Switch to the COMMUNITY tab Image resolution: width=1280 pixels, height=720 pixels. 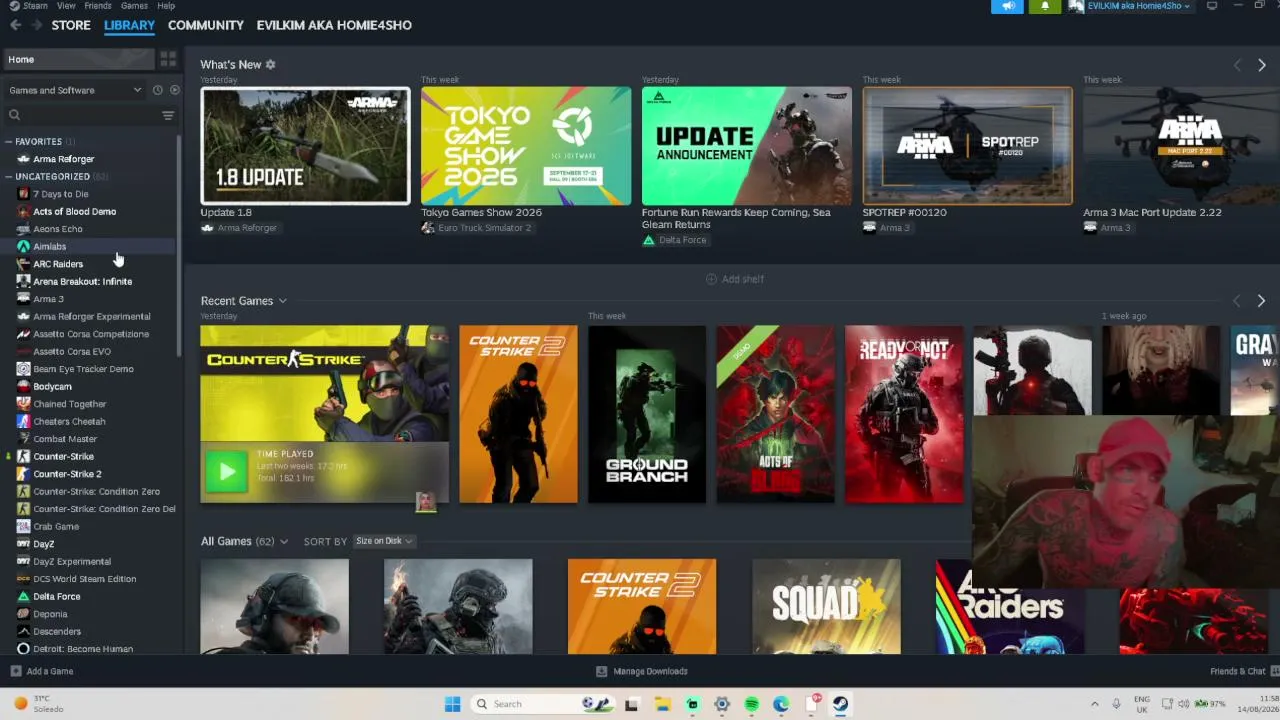(206, 25)
